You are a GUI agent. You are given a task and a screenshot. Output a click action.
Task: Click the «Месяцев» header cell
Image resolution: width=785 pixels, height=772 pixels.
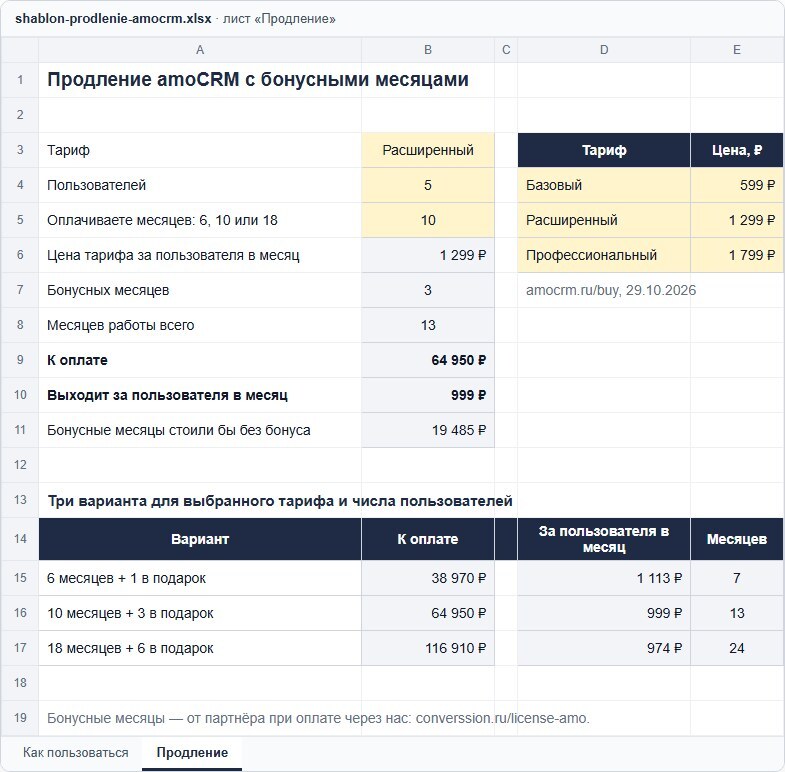click(x=737, y=539)
